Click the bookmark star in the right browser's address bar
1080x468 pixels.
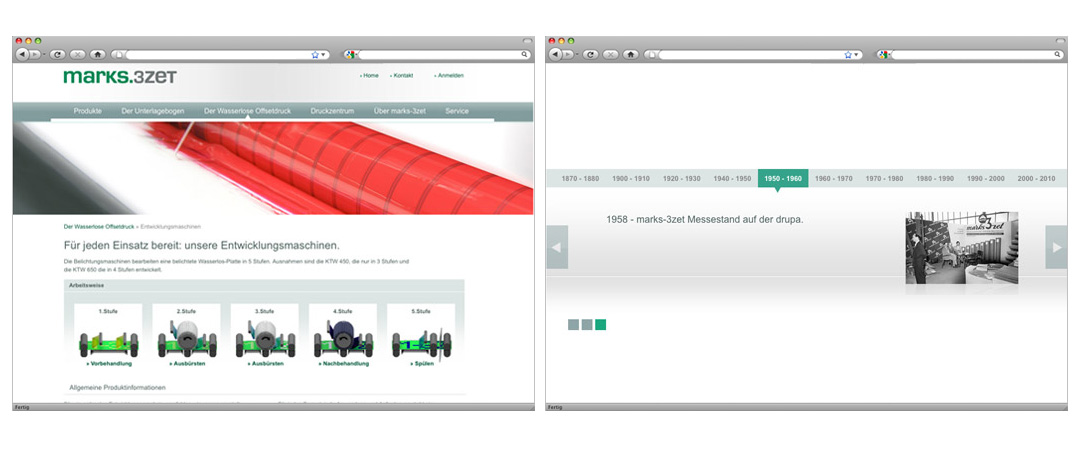click(848, 54)
